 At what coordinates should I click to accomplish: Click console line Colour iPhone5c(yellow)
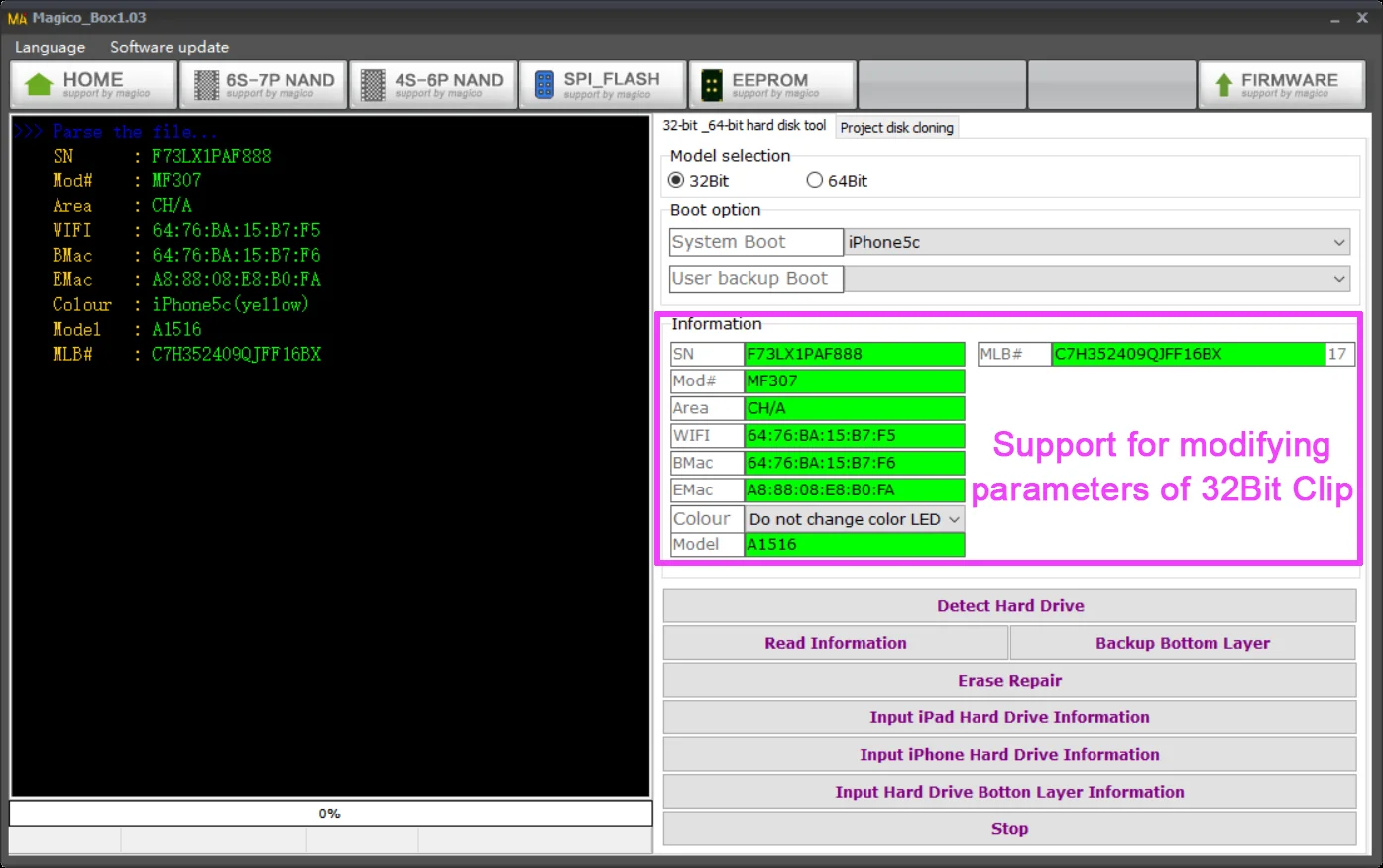tap(180, 304)
